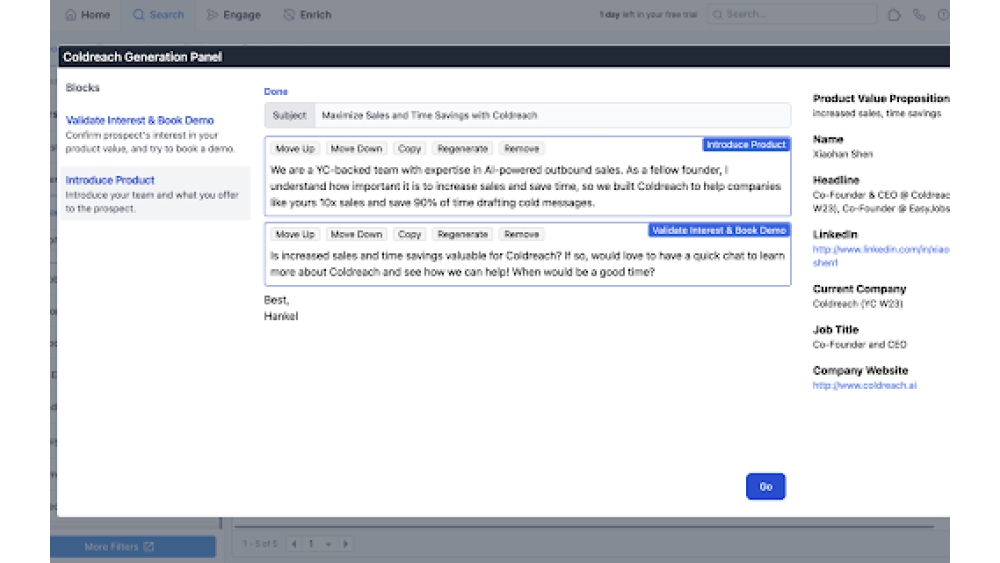The height and width of the screenshot is (563, 1000).
Task: Click the Coldreach Generation Panel title bar
Action: point(504,57)
